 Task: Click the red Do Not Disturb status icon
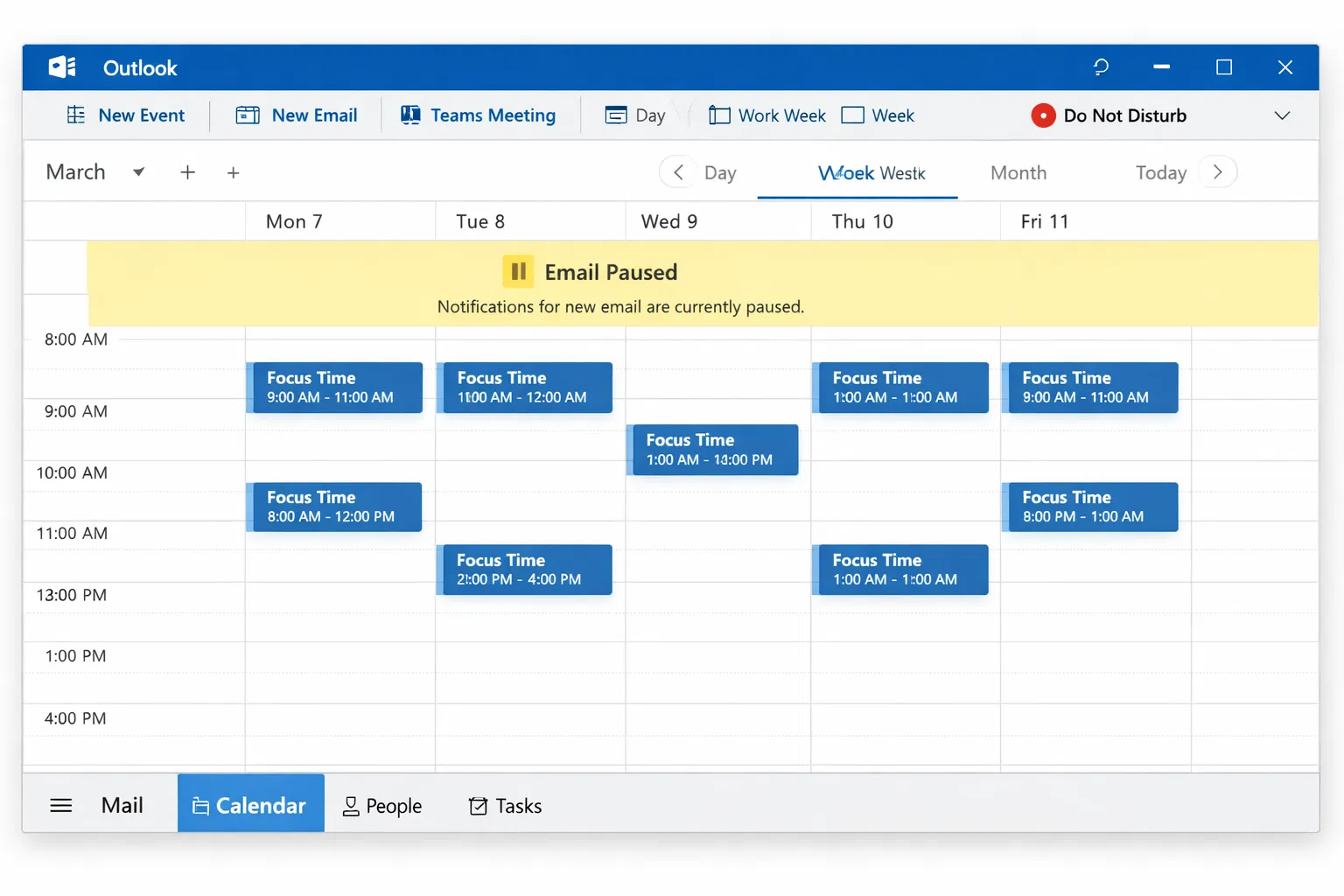[1043, 115]
